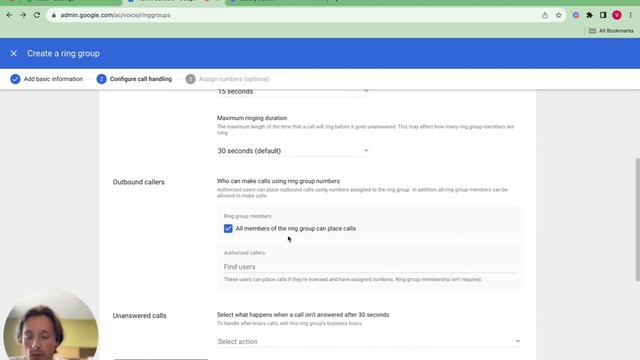Open the Assign numbers (optional) step
Viewport: 640px width, 360px height.
pyautogui.click(x=234, y=79)
